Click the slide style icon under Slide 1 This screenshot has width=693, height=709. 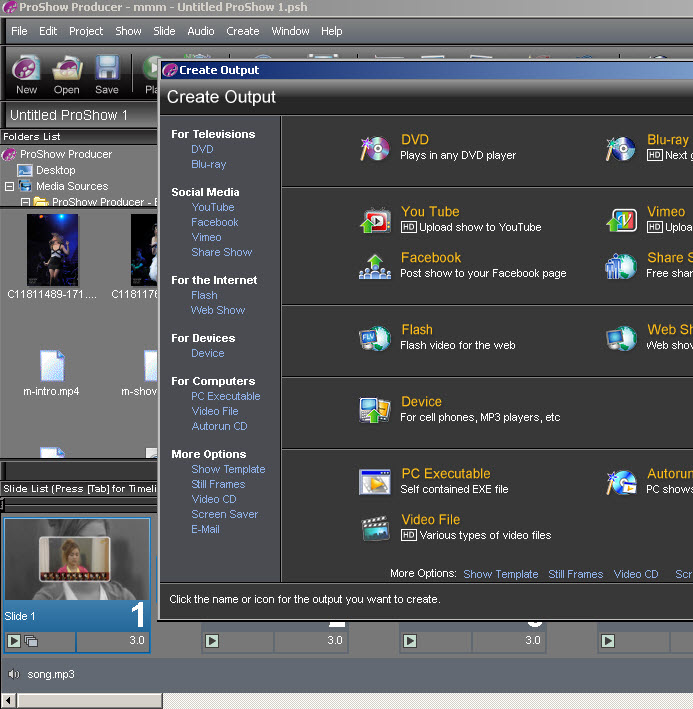(x=31, y=641)
